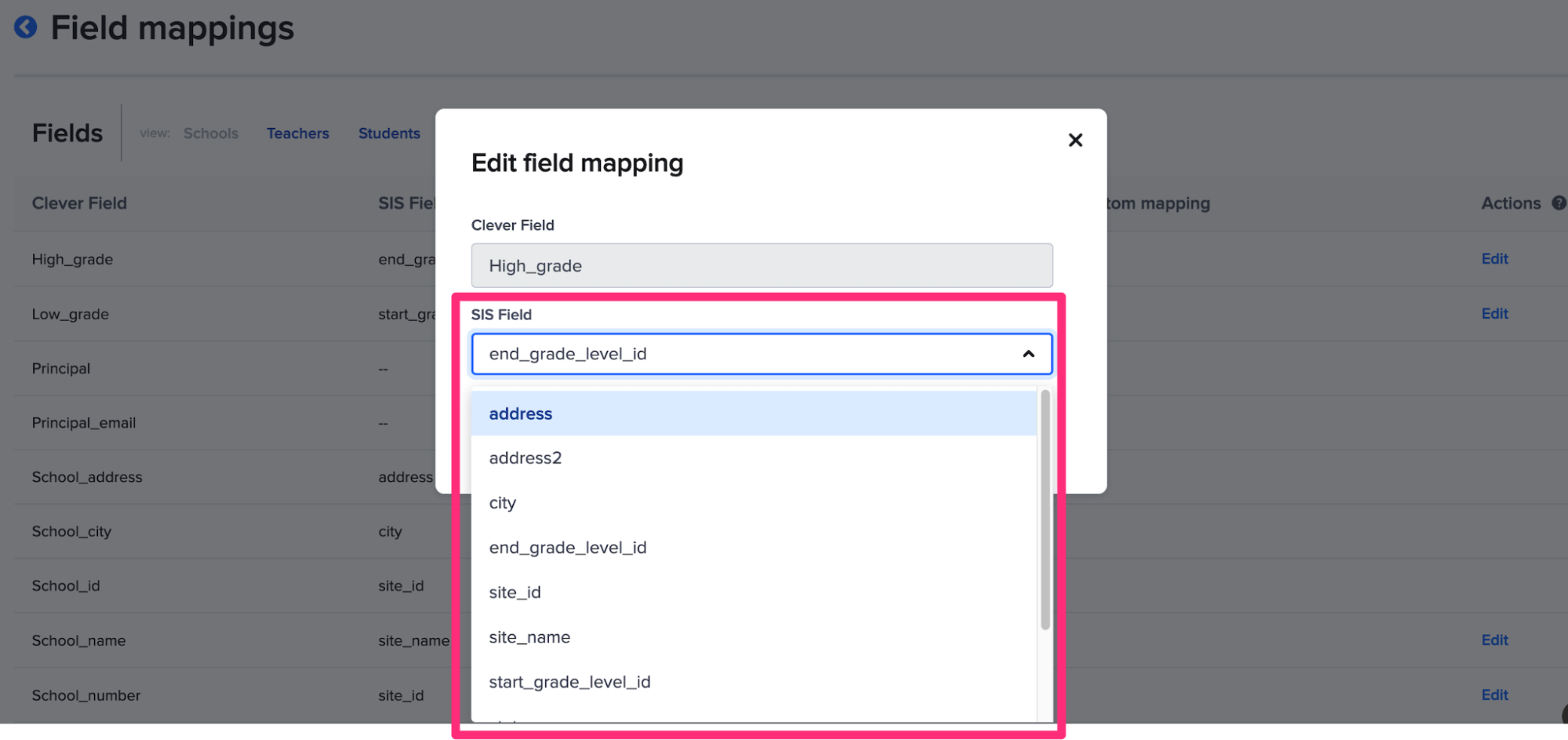Edit the School_number mapping
The height and width of the screenshot is (740, 1568).
pos(1494,694)
